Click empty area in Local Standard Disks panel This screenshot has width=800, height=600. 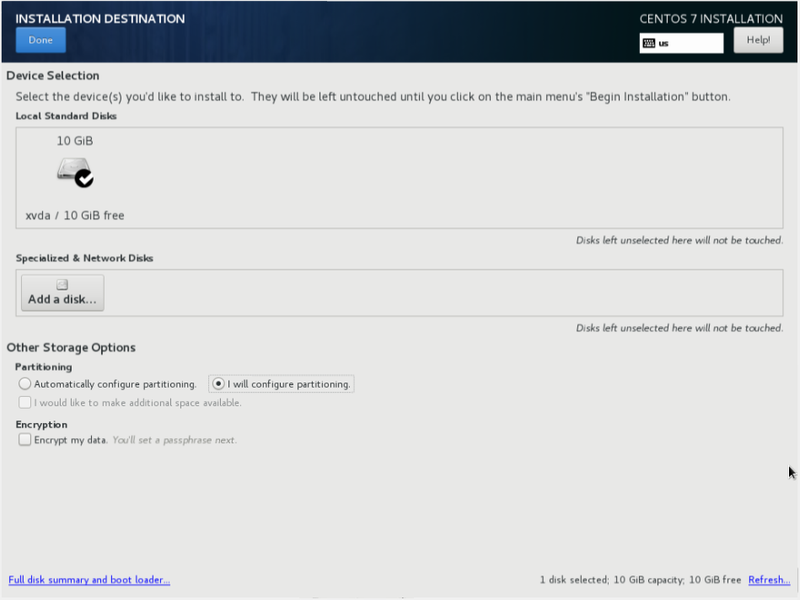coord(450,178)
